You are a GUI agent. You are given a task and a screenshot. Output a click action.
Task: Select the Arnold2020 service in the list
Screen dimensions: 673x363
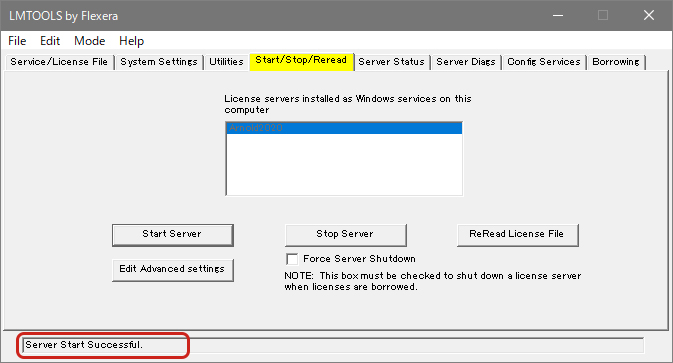click(x=344, y=128)
